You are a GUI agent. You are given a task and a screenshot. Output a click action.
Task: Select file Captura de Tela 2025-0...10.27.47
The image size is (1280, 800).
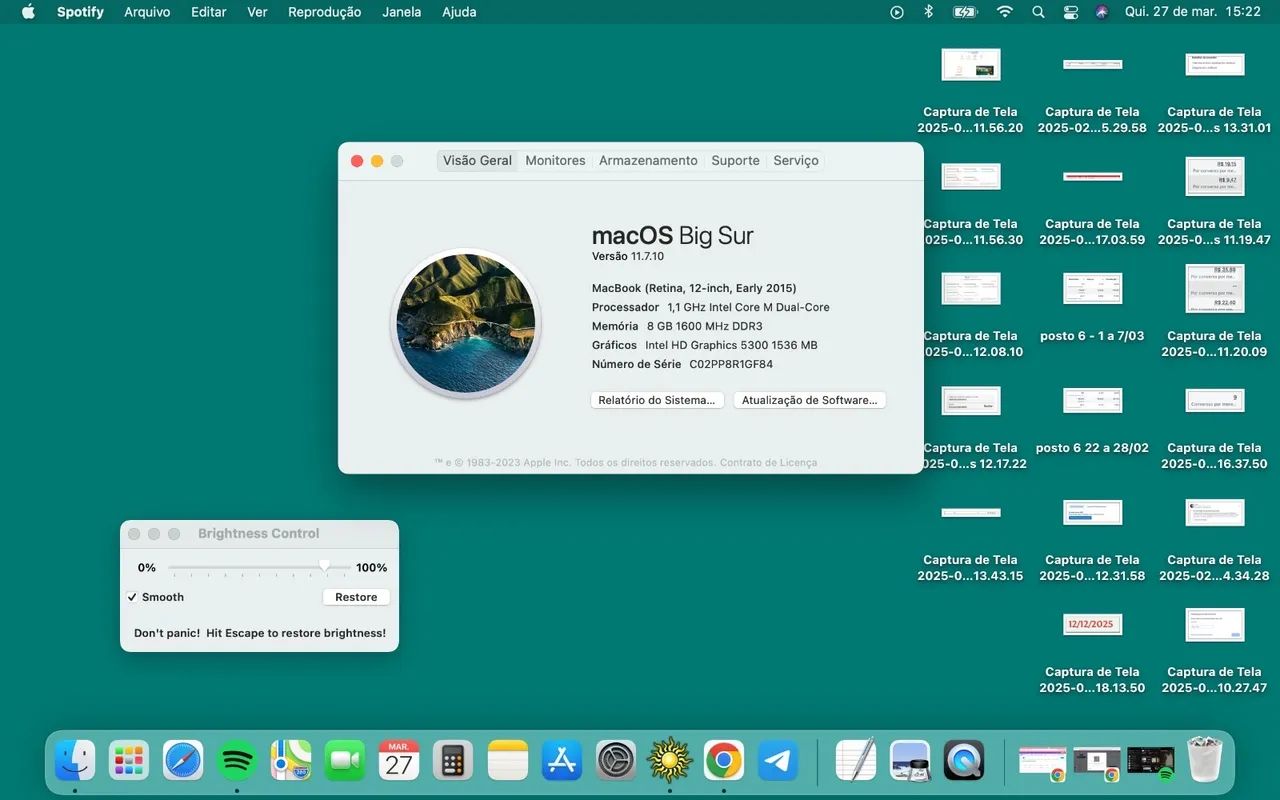coord(1214,651)
